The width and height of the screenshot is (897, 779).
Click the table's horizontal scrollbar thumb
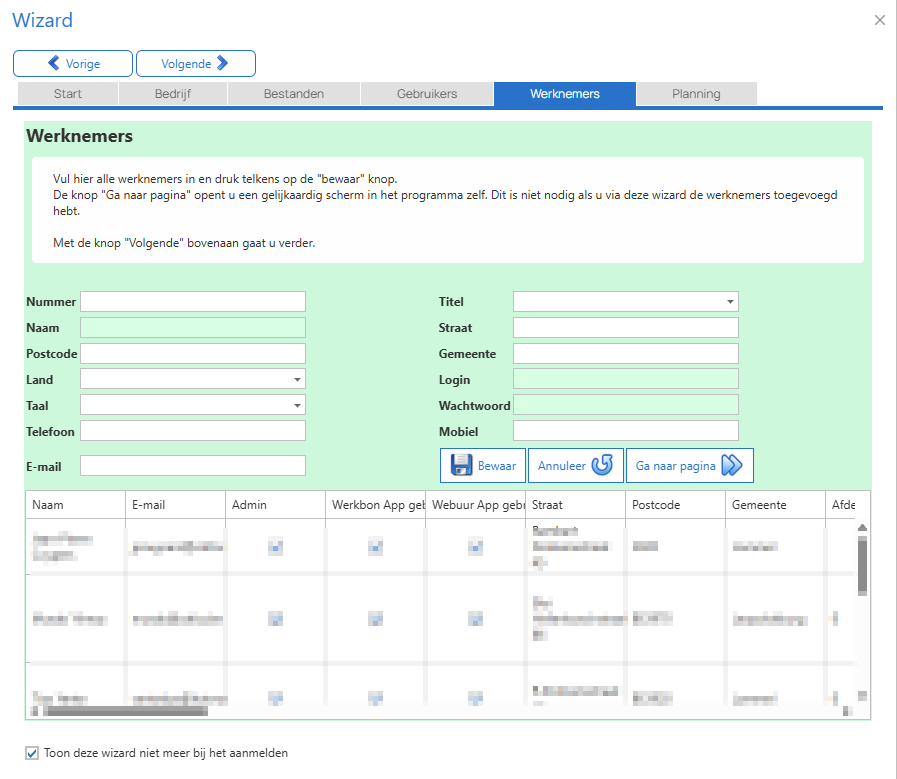click(x=125, y=712)
